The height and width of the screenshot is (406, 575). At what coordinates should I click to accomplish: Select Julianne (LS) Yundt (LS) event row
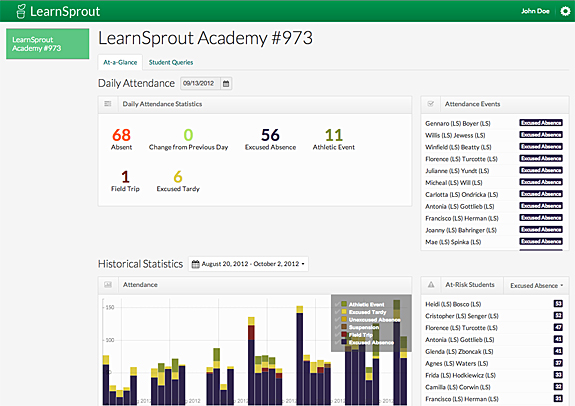coord(457,171)
